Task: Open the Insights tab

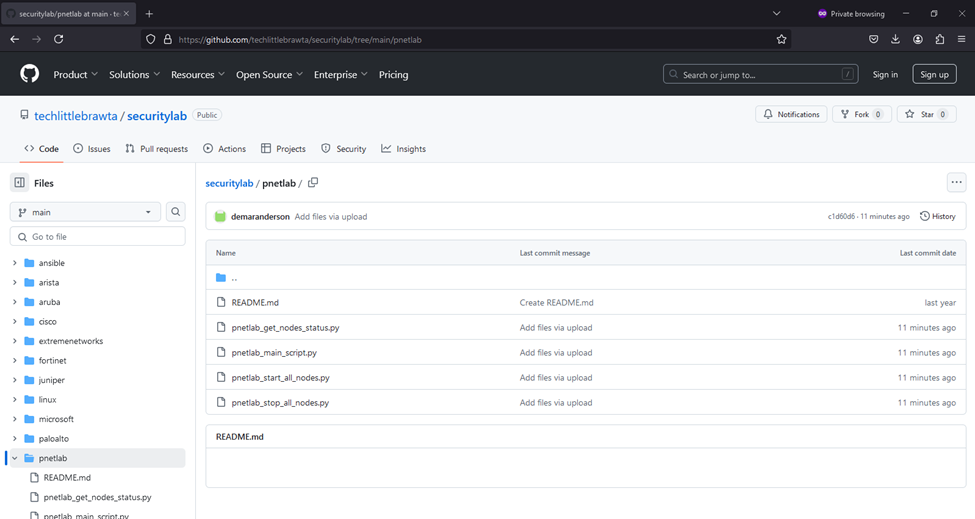Action: (404, 149)
